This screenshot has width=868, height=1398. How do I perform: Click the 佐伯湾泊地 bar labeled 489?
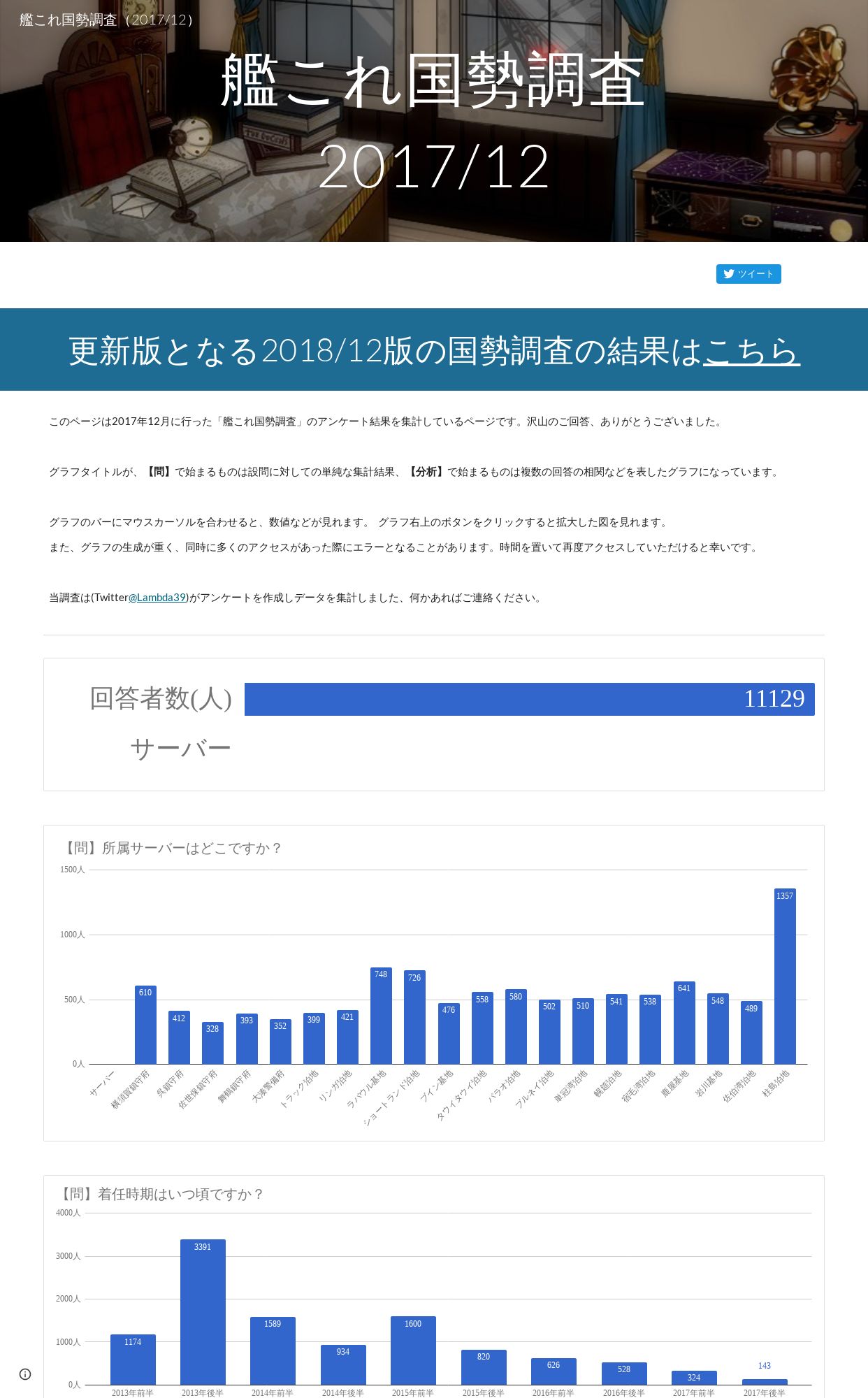751,1032
